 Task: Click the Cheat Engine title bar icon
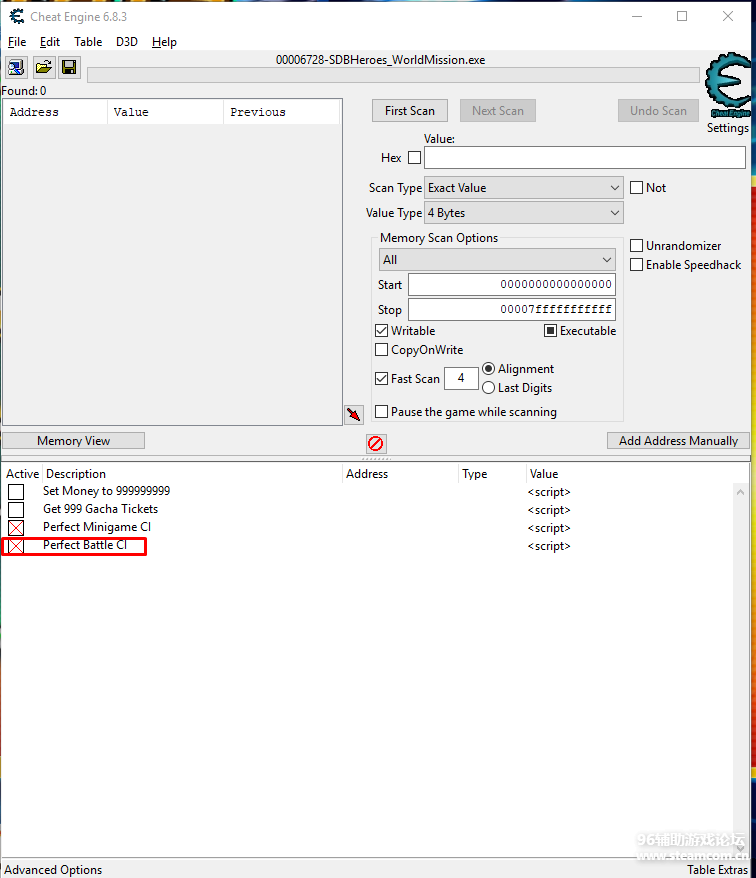click(16, 17)
